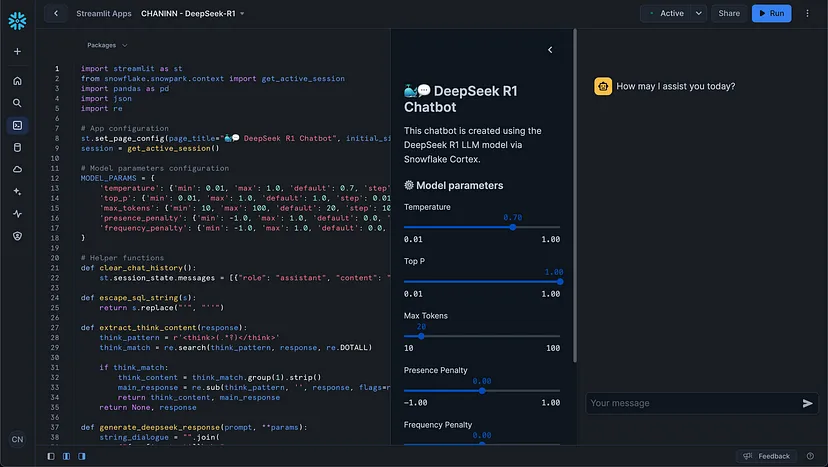Run the Streamlit app
The image size is (828, 467).
tap(771, 13)
